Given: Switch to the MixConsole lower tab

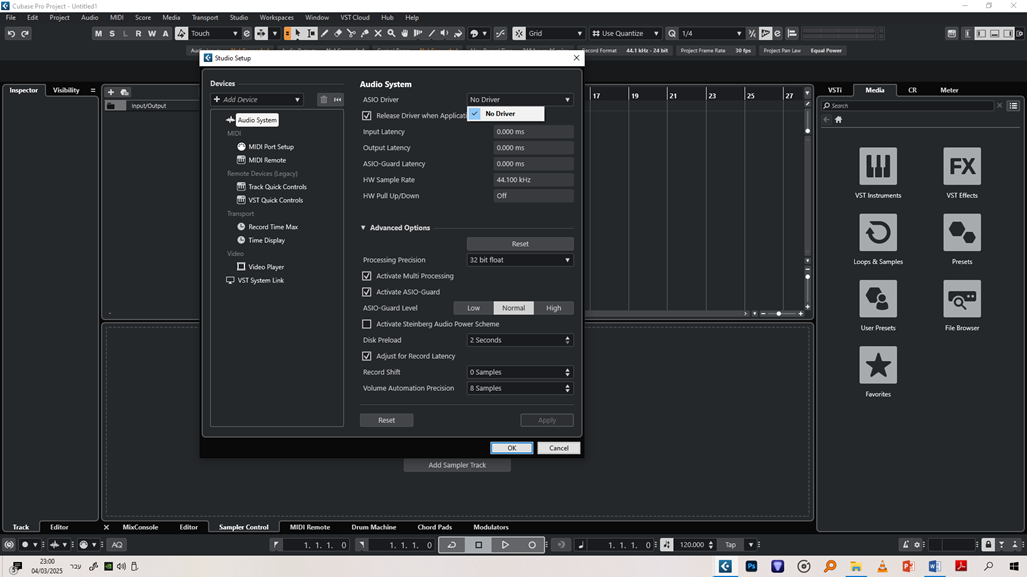Looking at the screenshot, I should coord(140,527).
